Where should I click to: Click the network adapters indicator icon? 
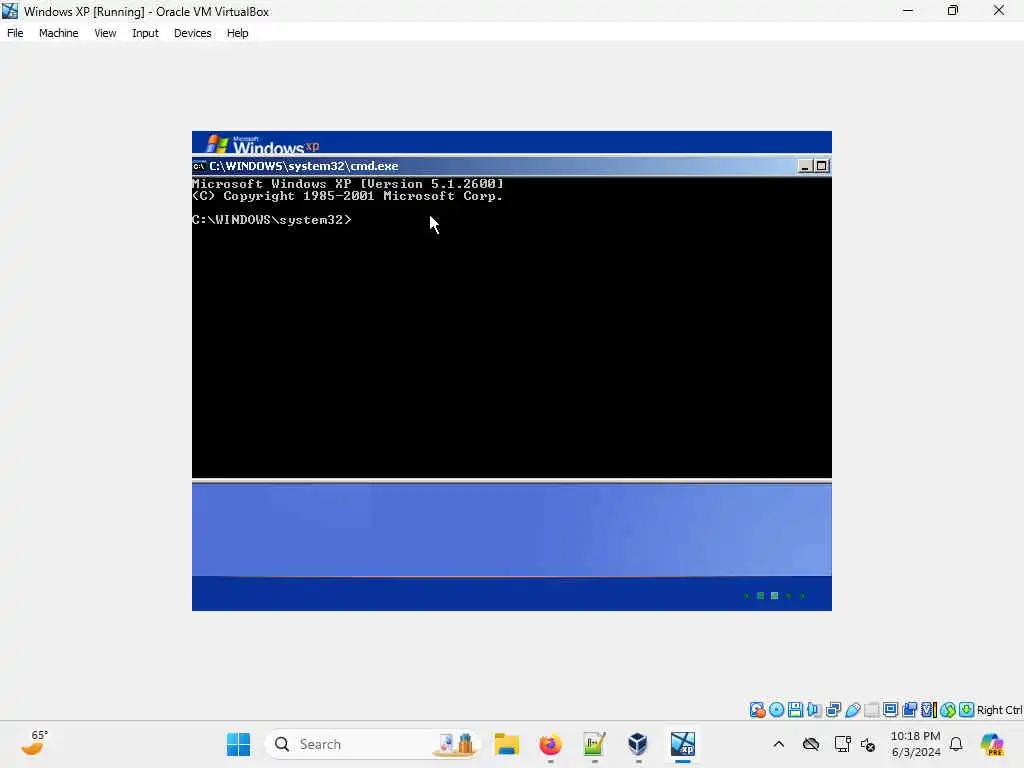point(833,710)
